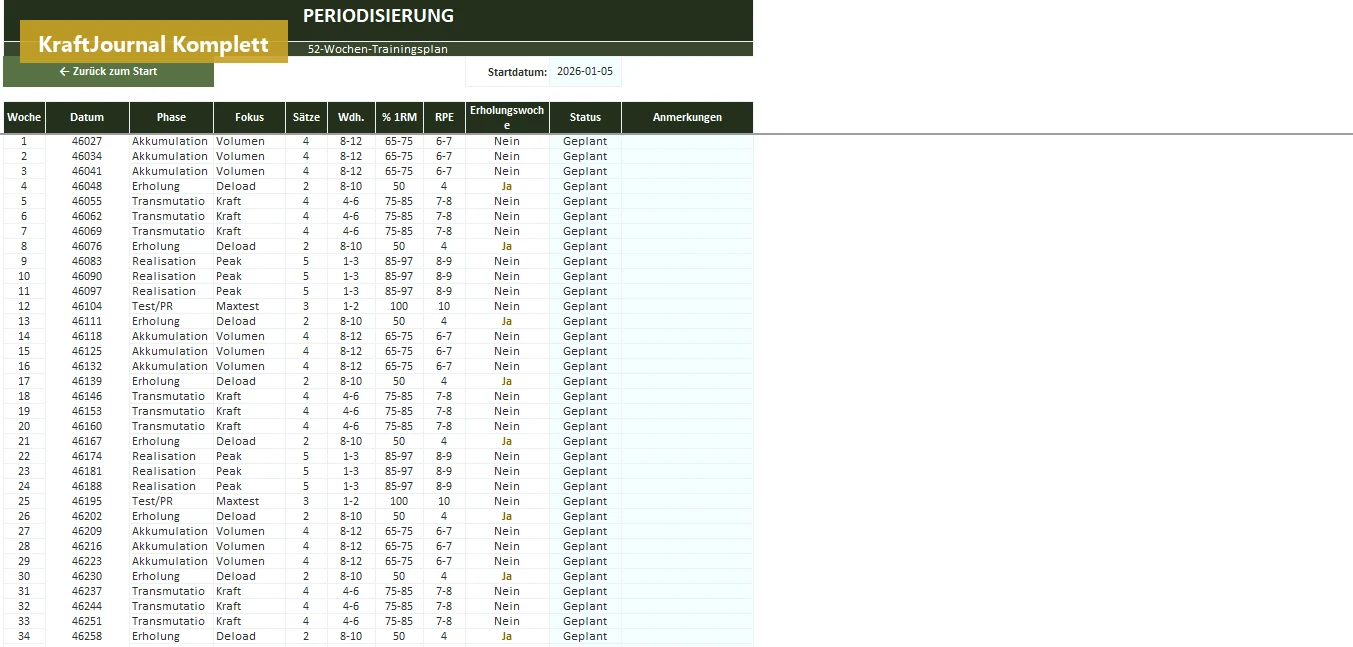Select the Woche column header
The image size is (1353, 647).
[24, 117]
